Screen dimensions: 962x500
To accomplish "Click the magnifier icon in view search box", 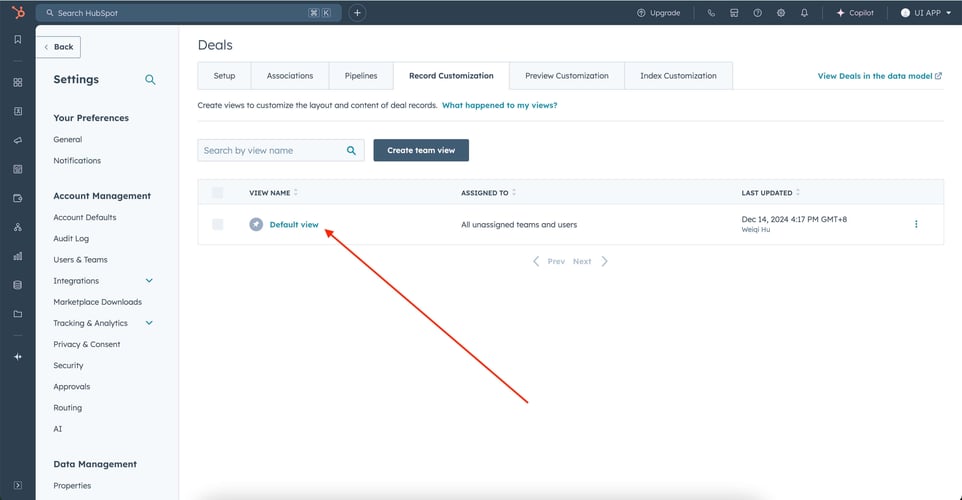I will click(352, 150).
